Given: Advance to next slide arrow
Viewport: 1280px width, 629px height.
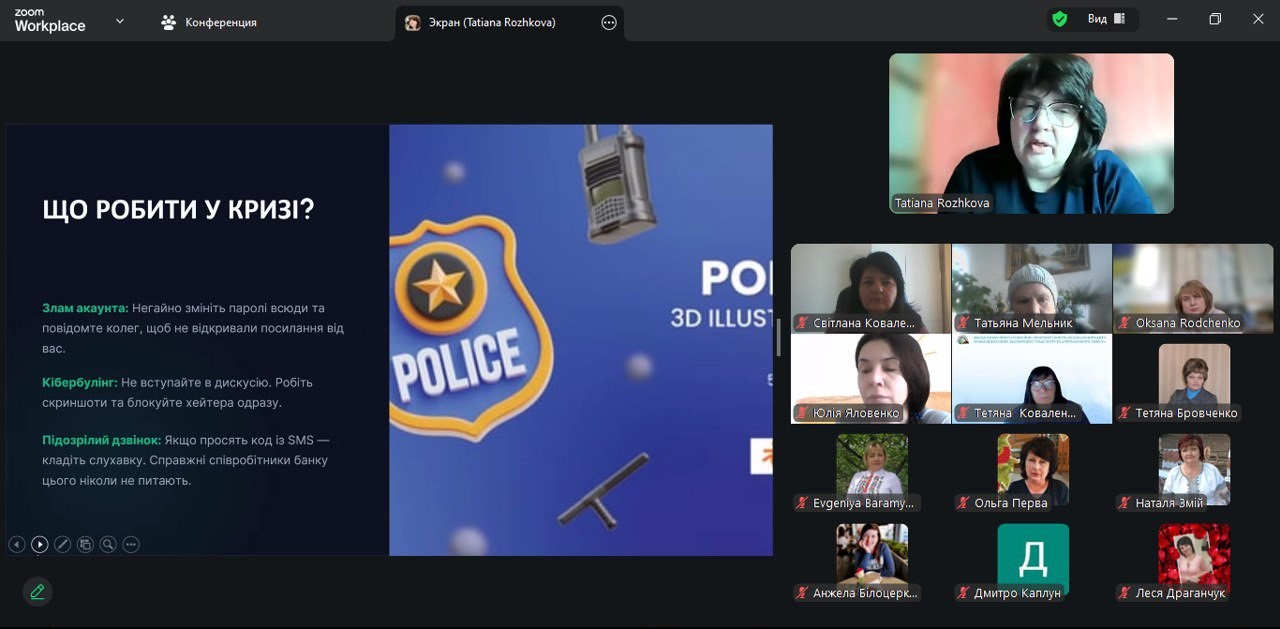Looking at the screenshot, I should [39, 545].
